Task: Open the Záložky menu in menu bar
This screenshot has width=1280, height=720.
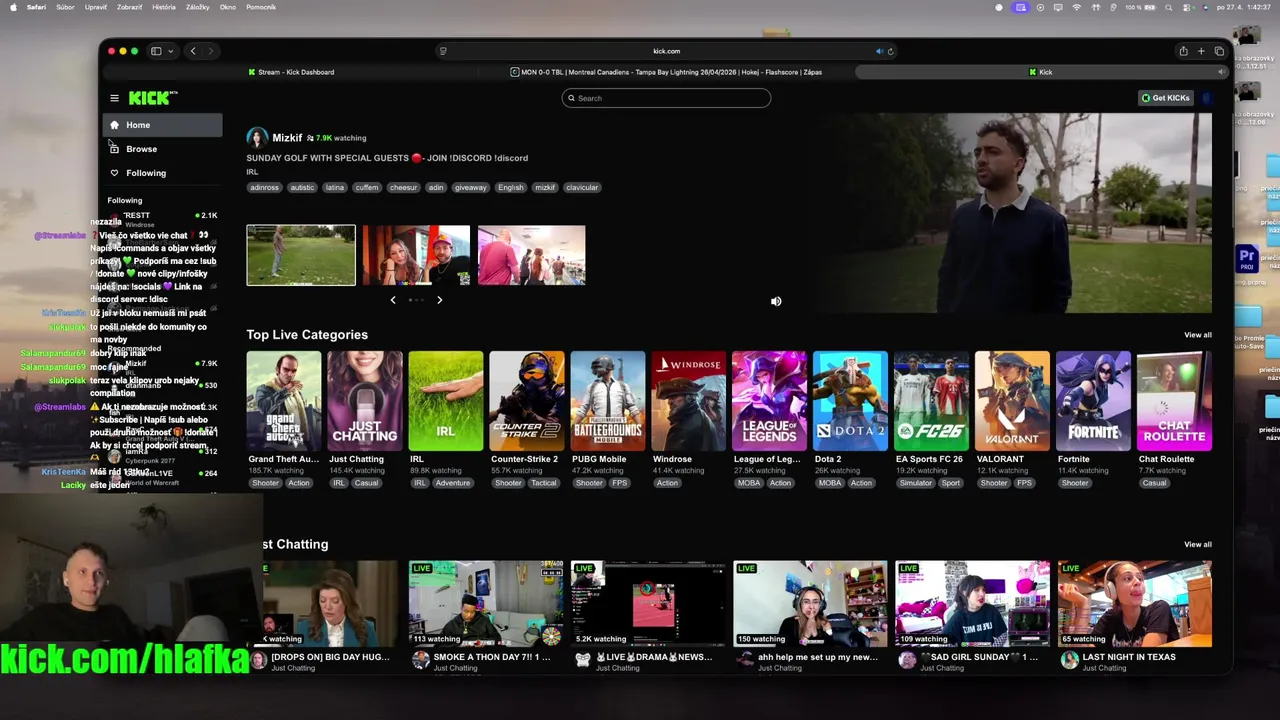Action: [198, 7]
